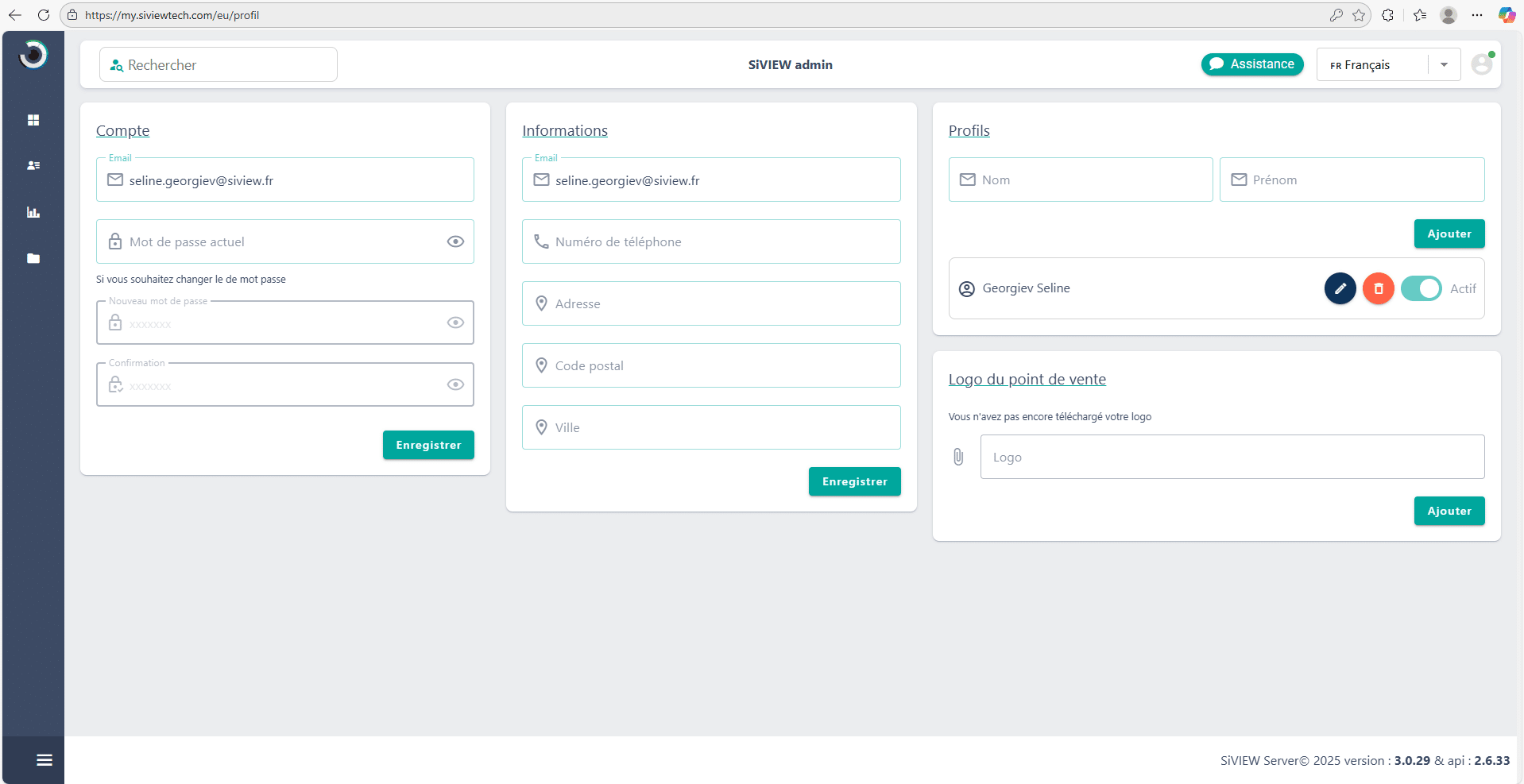The image size is (1524, 784).
Task: Click the SiVIEW logo in sidebar
Action: pyautogui.click(x=33, y=55)
